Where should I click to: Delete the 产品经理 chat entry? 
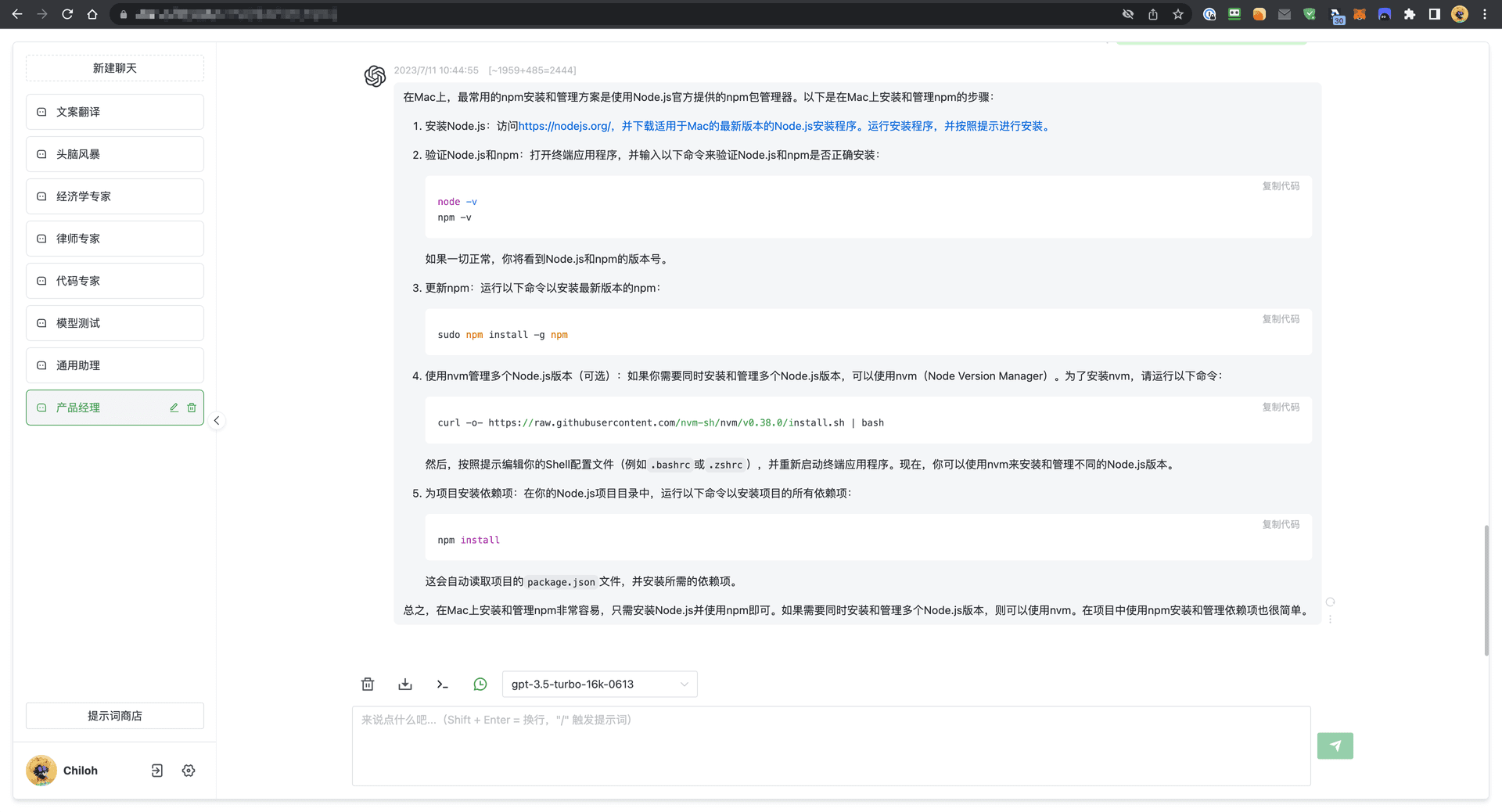pos(192,408)
